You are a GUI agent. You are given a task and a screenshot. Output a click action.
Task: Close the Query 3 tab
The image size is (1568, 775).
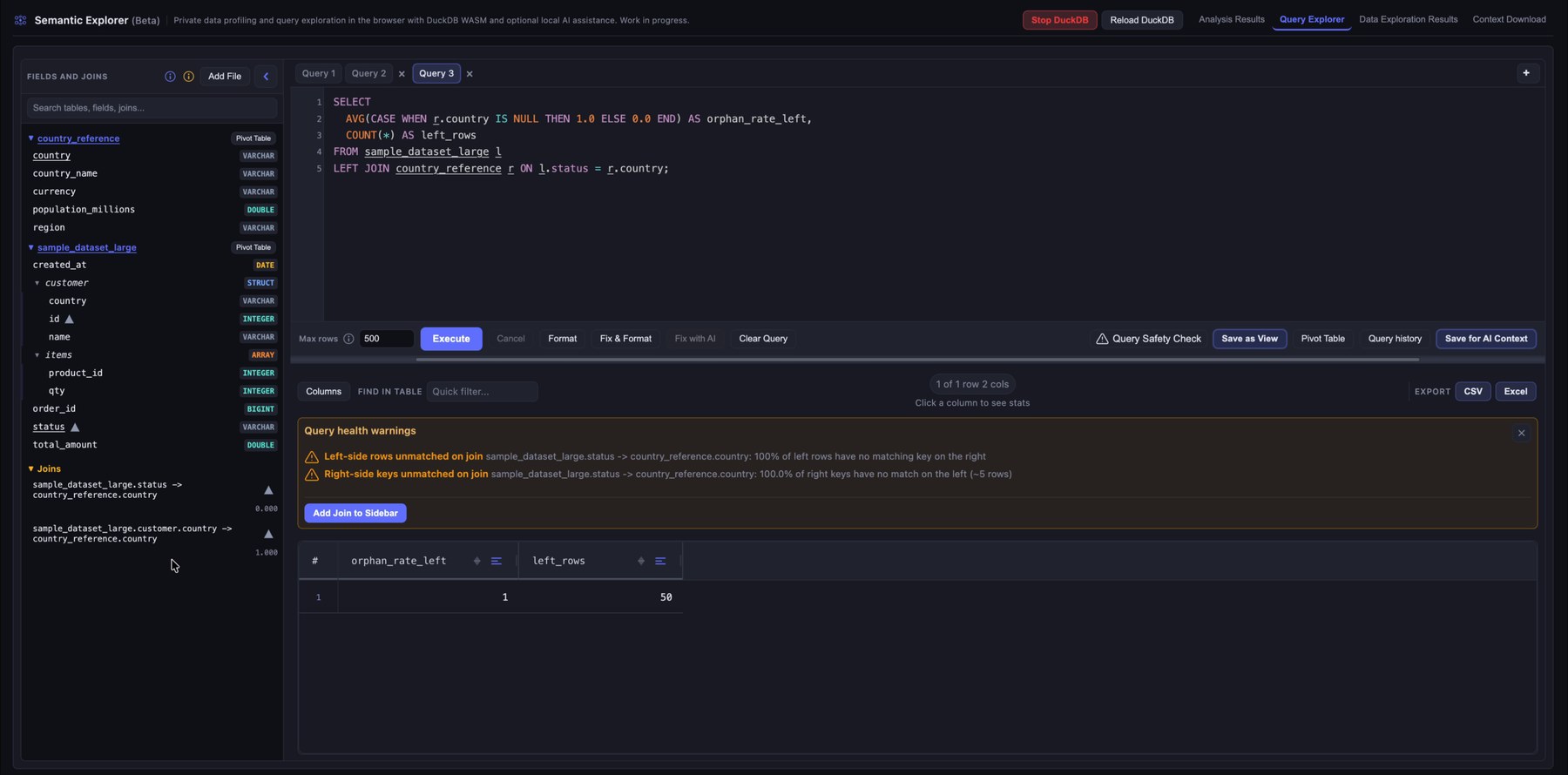point(470,74)
